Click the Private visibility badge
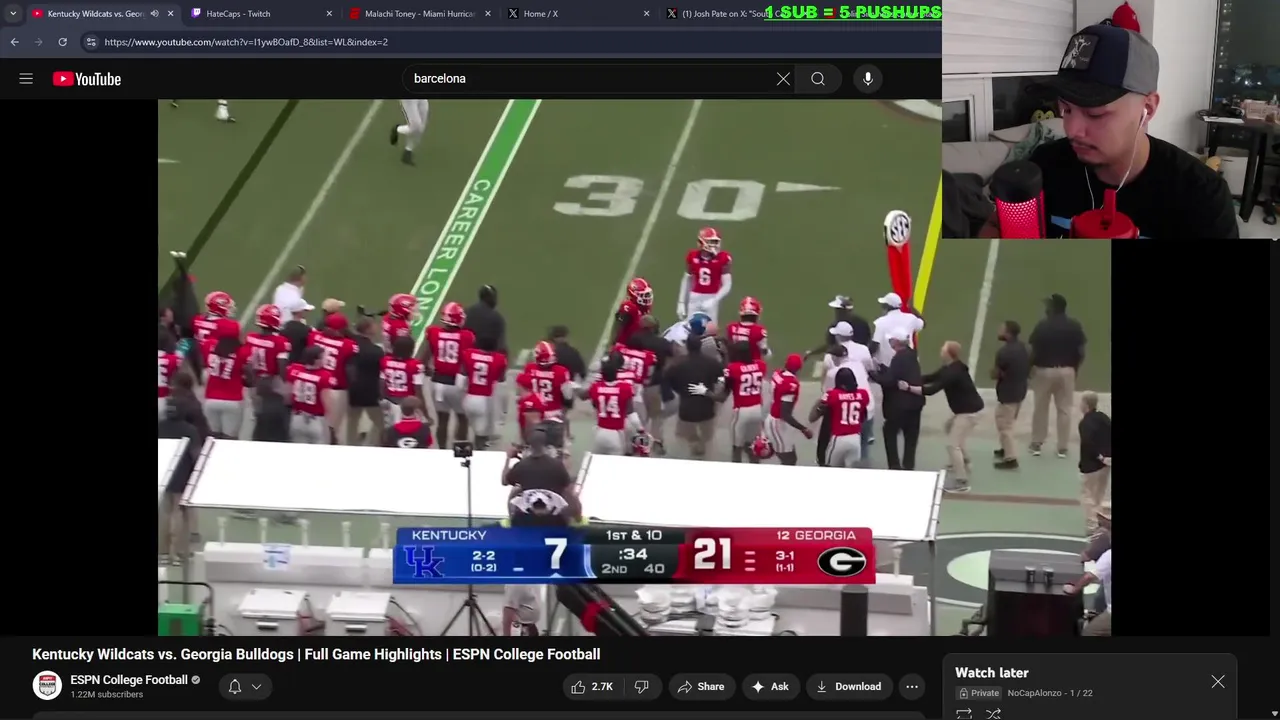1280x720 pixels. click(979, 693)
